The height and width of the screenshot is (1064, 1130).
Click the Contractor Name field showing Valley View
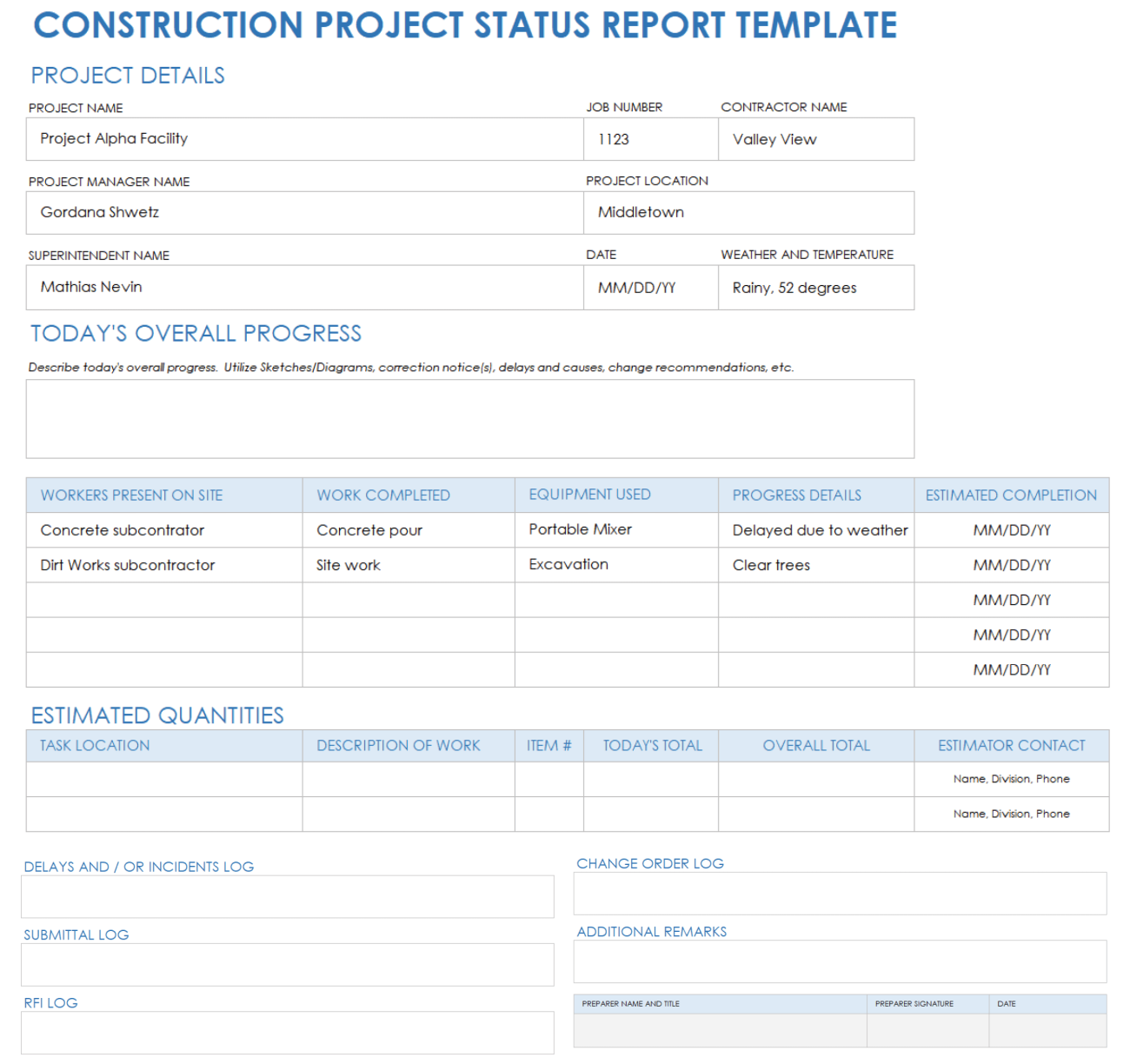(x=815, y=139)
